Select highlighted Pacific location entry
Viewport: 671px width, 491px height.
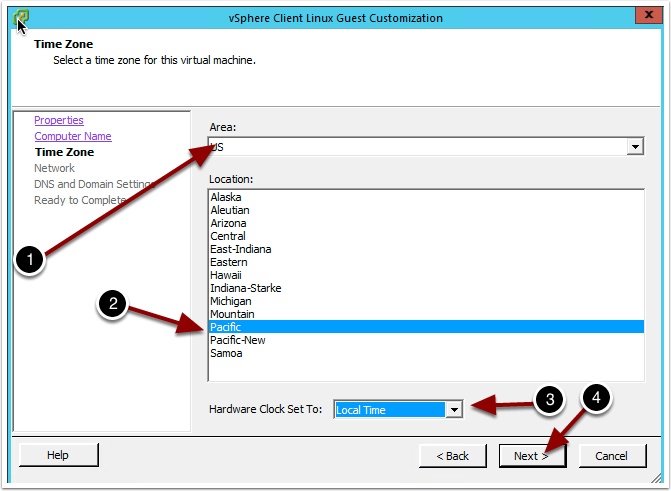pos(426,327)
